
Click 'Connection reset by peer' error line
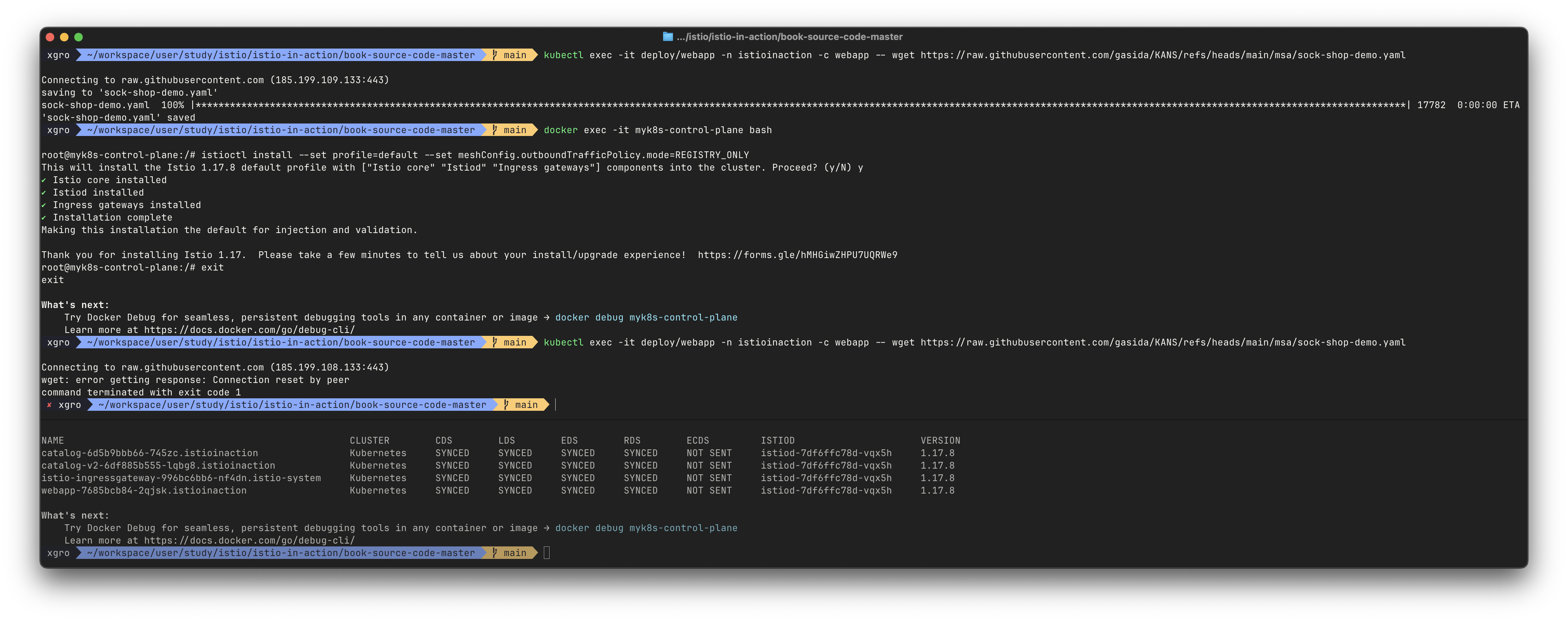pyautogui.click(x=196, y=380)
